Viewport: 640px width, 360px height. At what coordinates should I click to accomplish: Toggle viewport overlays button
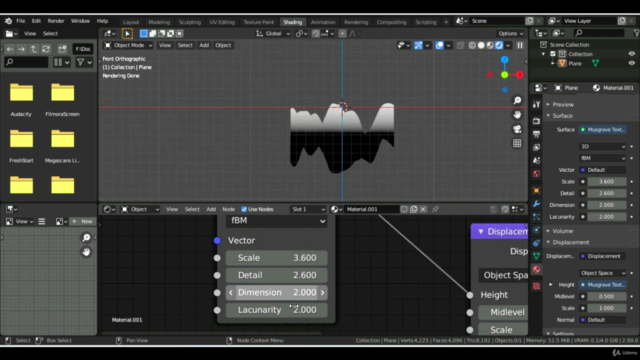(x=439, y=45)
